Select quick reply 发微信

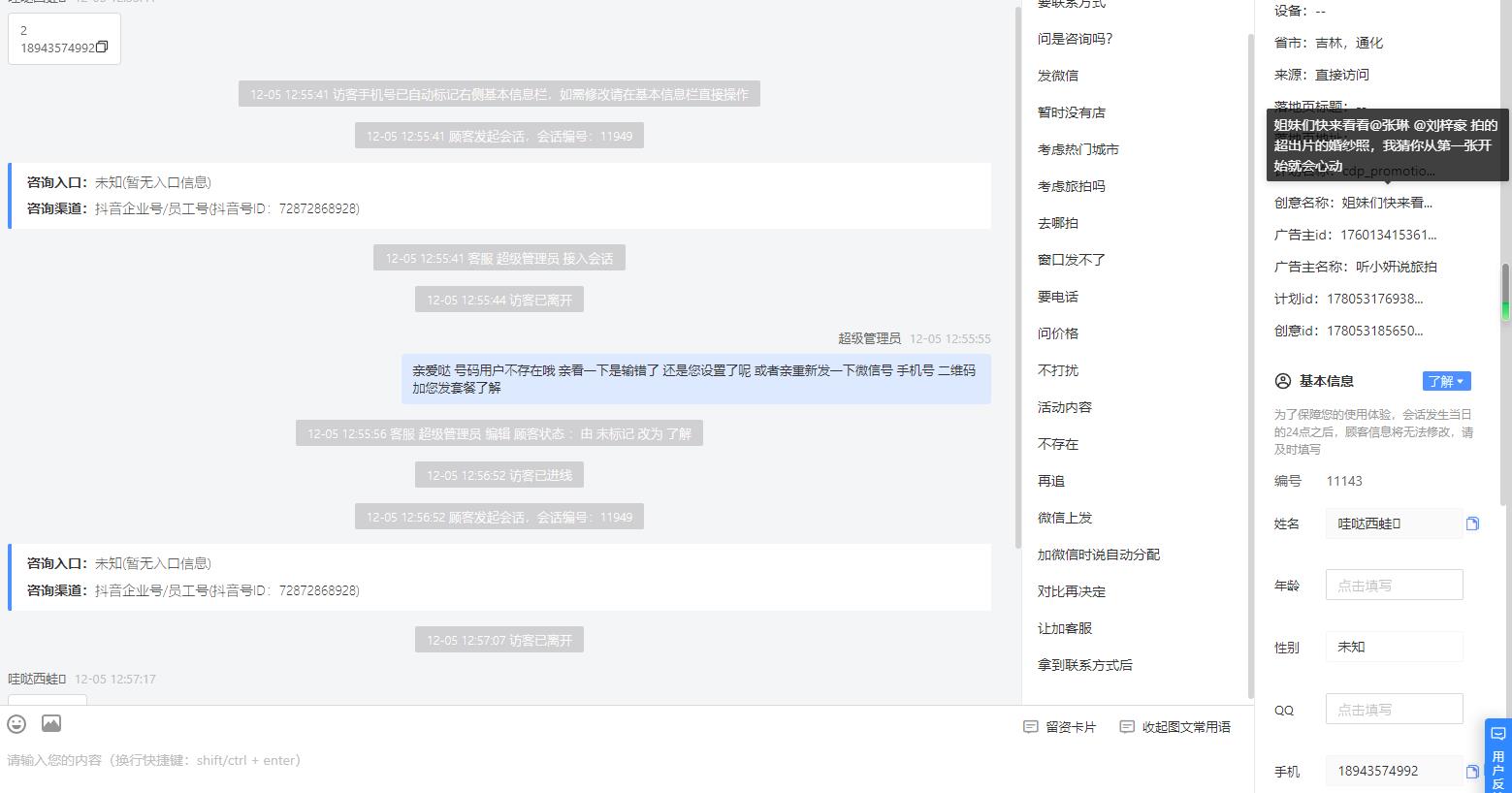(1058, 76)
